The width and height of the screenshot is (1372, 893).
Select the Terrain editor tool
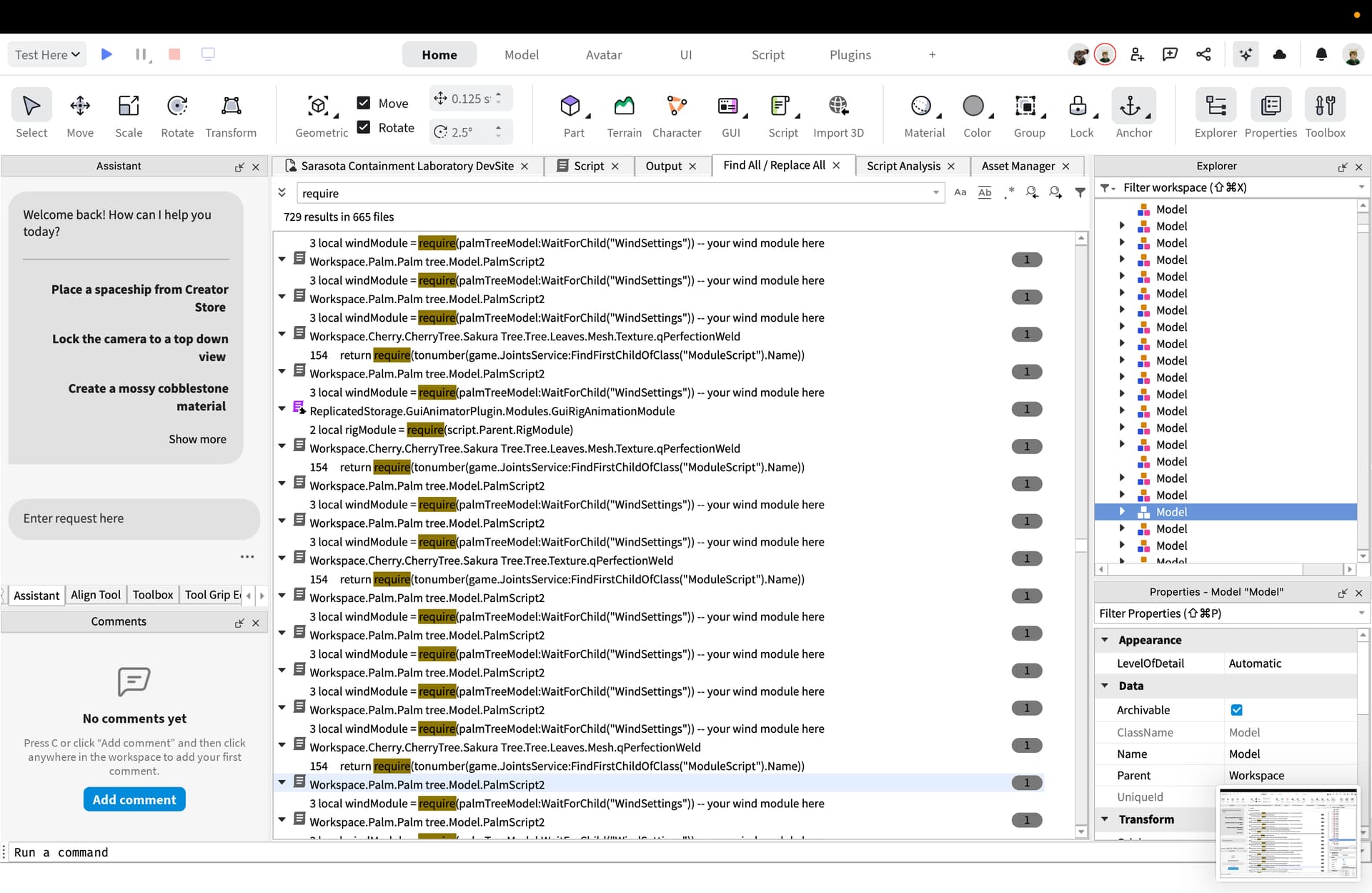[x=624, y=114]
